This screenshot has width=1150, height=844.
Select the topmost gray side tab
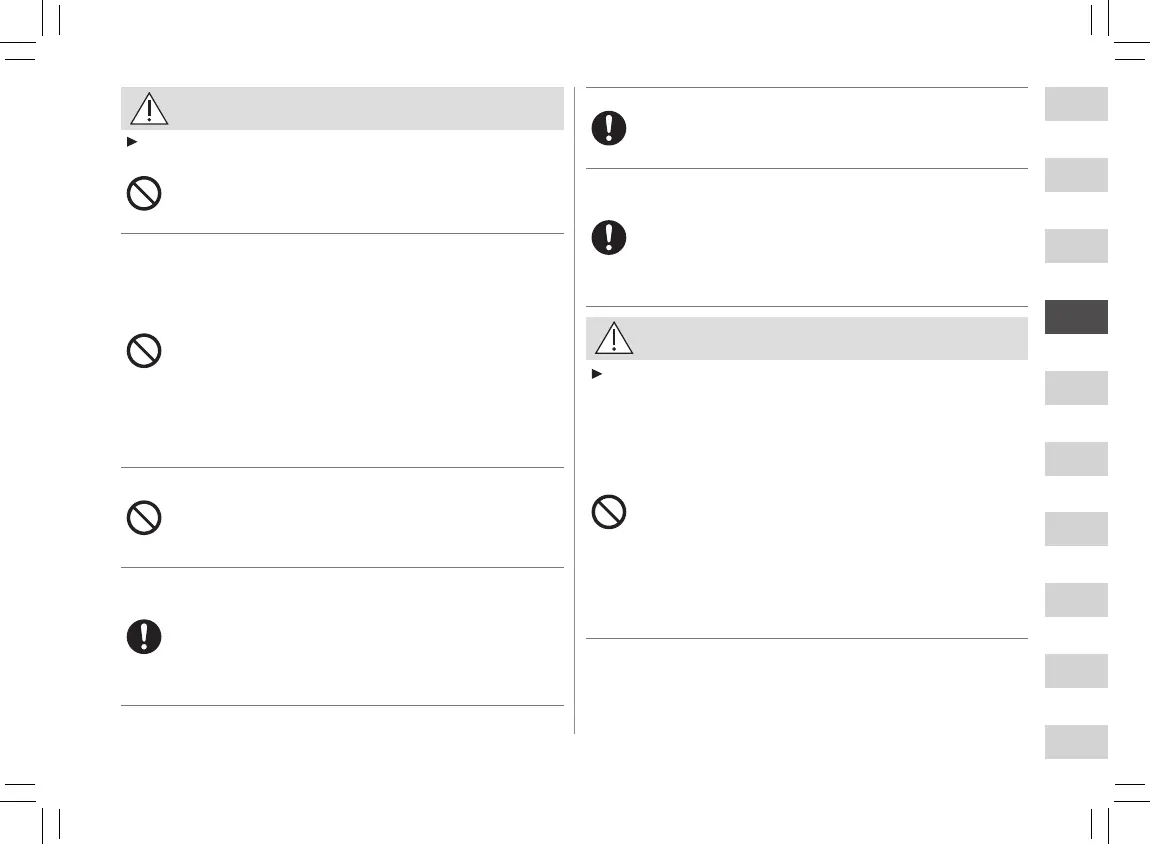pyautogui.click(x=1076, y=104)
